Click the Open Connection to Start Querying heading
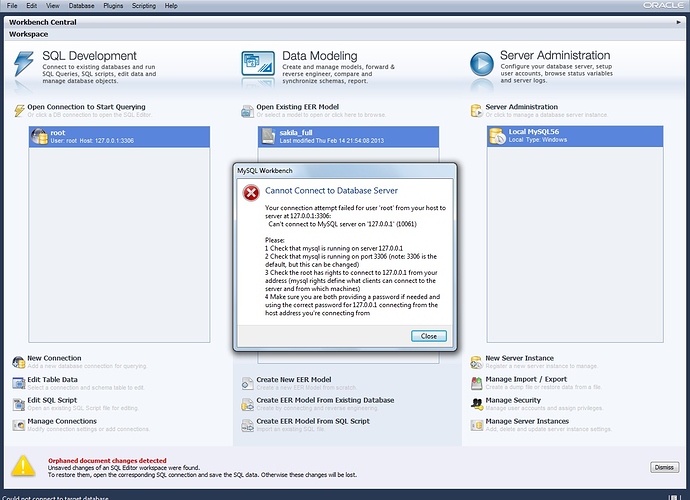 click(x=86, y=107)
